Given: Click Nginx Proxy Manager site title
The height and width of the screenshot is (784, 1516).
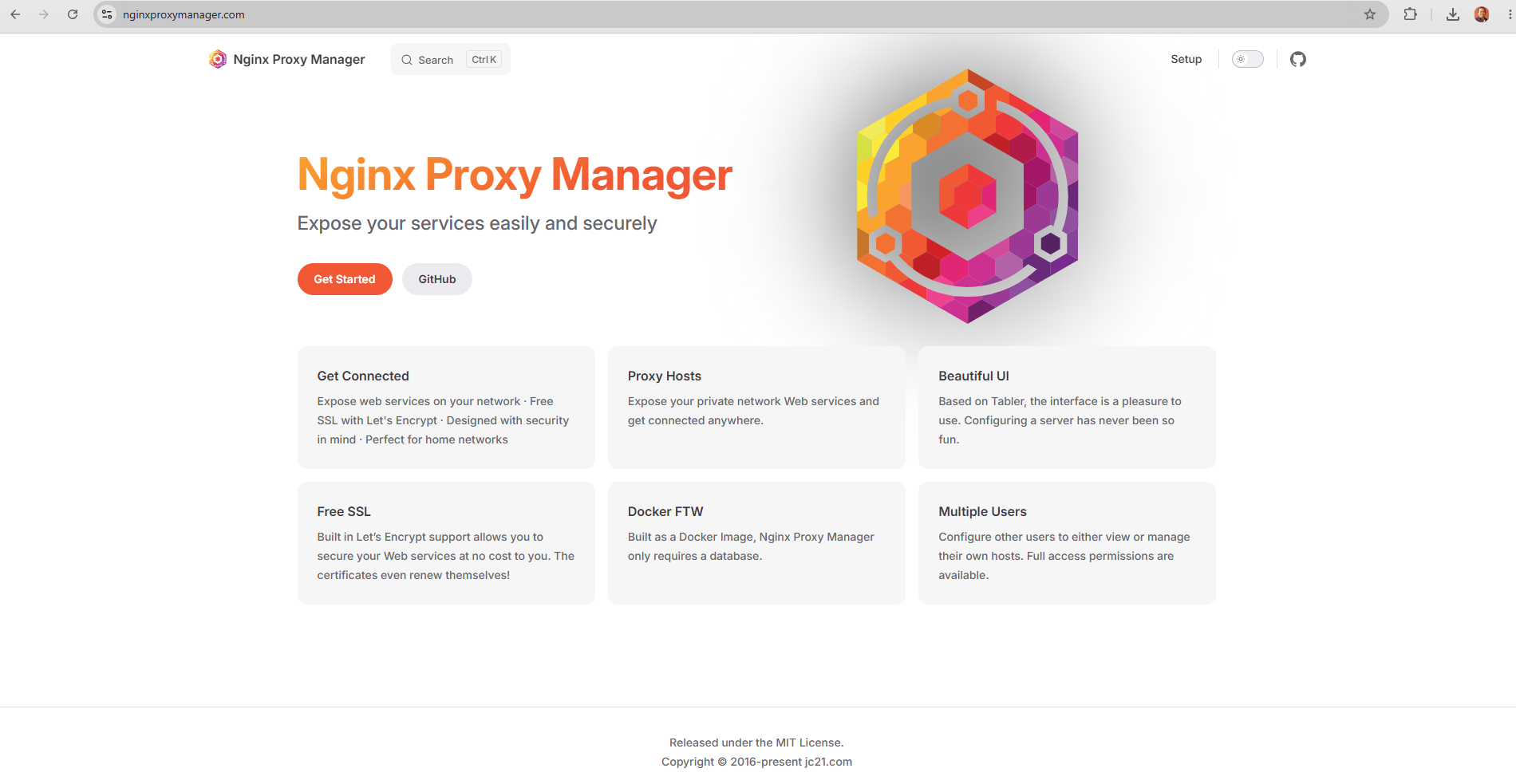Looking at the screenshot, I should 299,59.
